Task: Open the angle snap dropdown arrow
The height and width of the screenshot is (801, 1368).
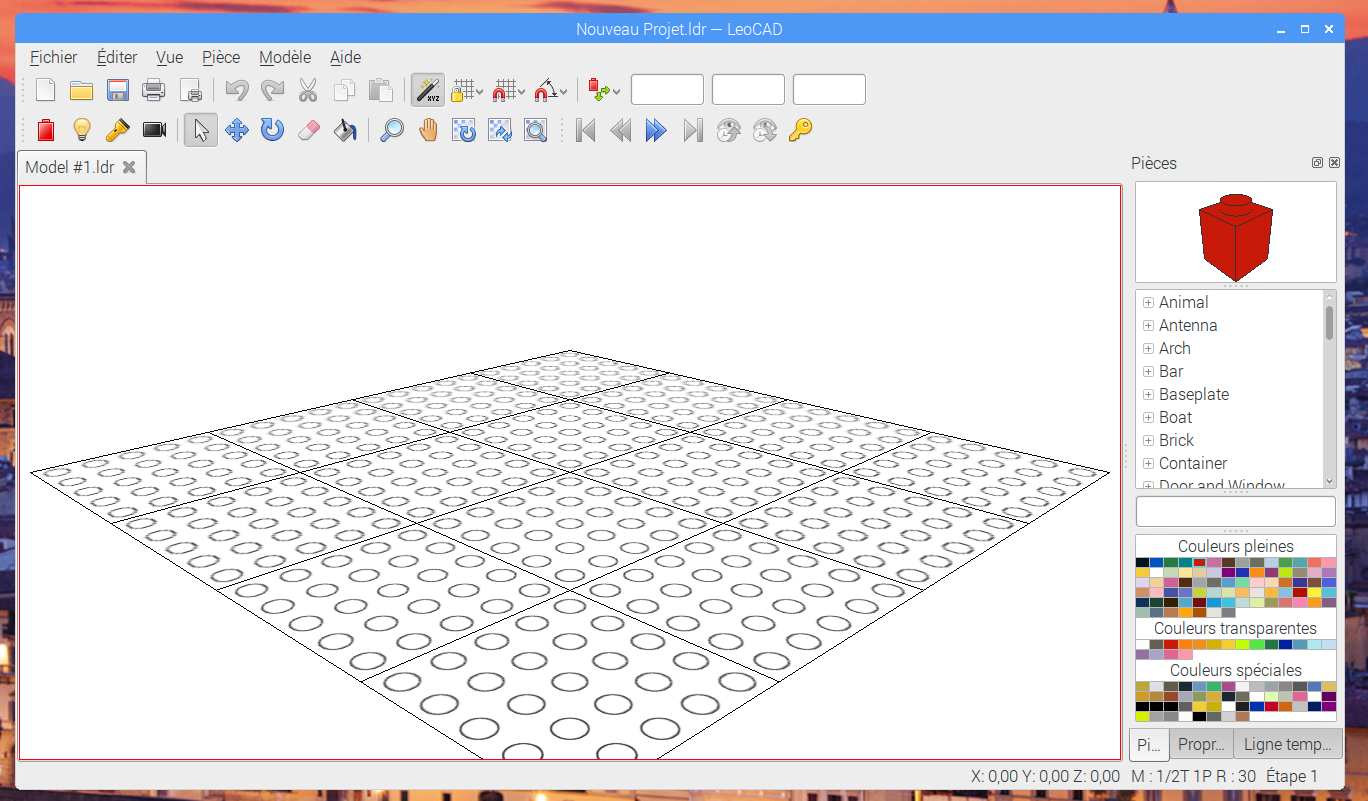Action: click(x=564, y=92)
